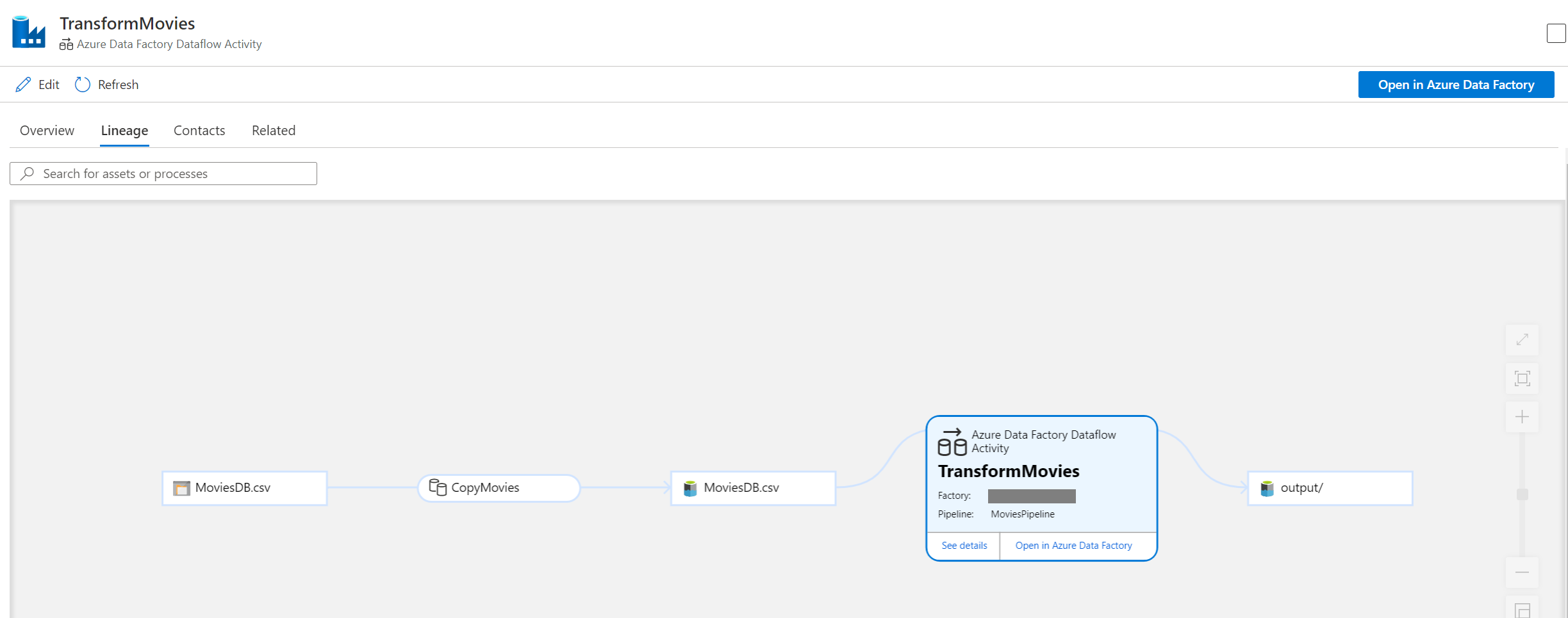Zoom in with the plus icon
1568x618 pixels.
click(1523, 418)
